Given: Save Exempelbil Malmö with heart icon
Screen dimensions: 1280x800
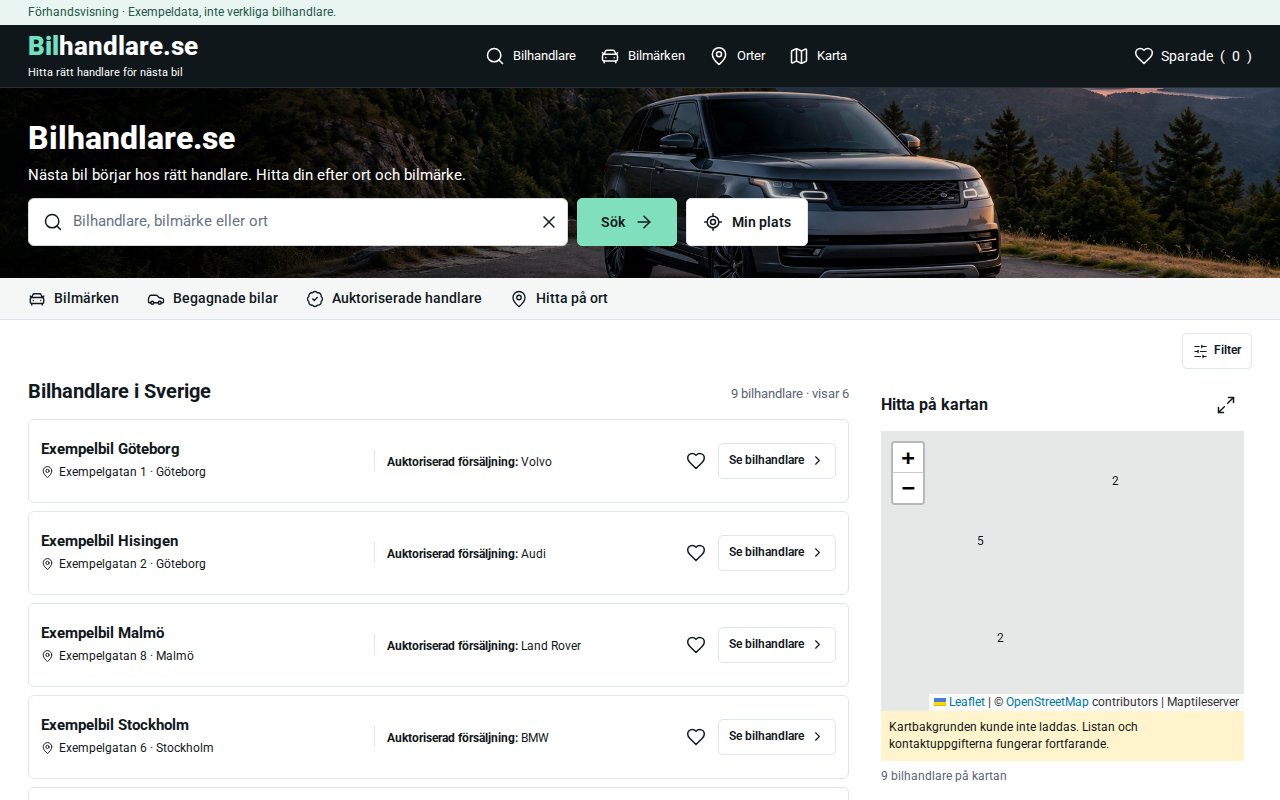Looking at the screenshot, I should pos(696,645).
